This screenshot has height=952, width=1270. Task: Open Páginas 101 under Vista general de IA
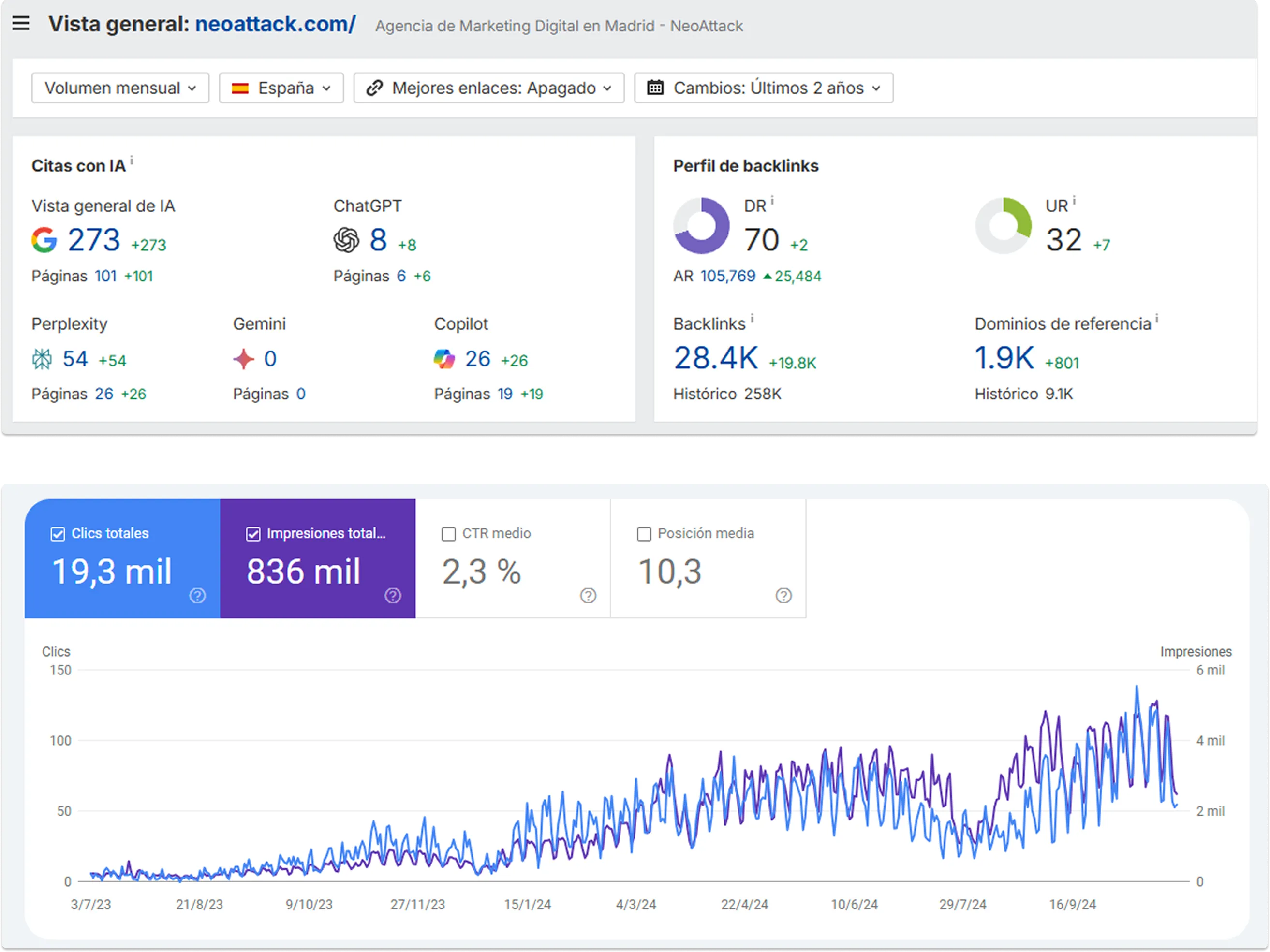coord(105,276)
